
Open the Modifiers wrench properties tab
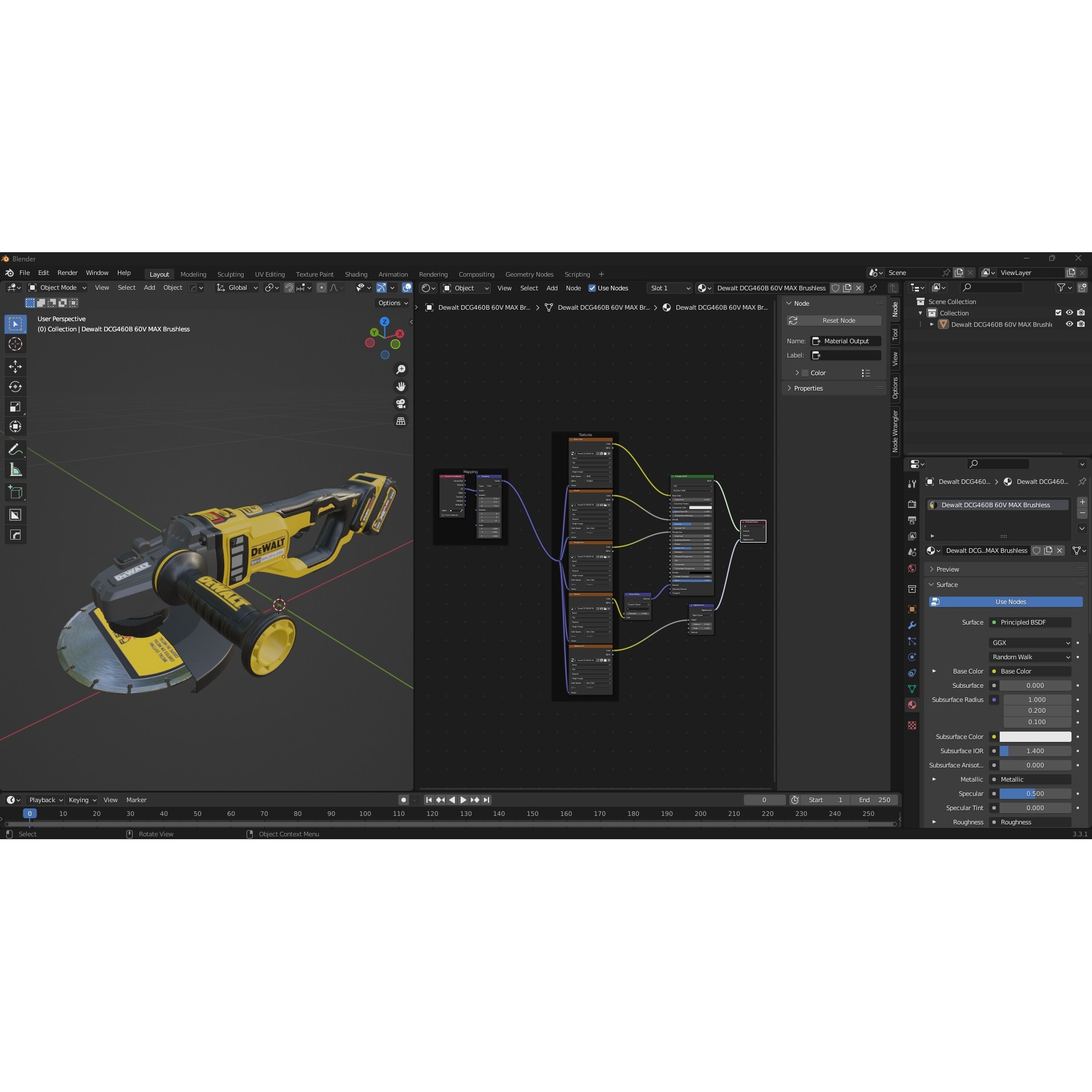click(912, 625)
